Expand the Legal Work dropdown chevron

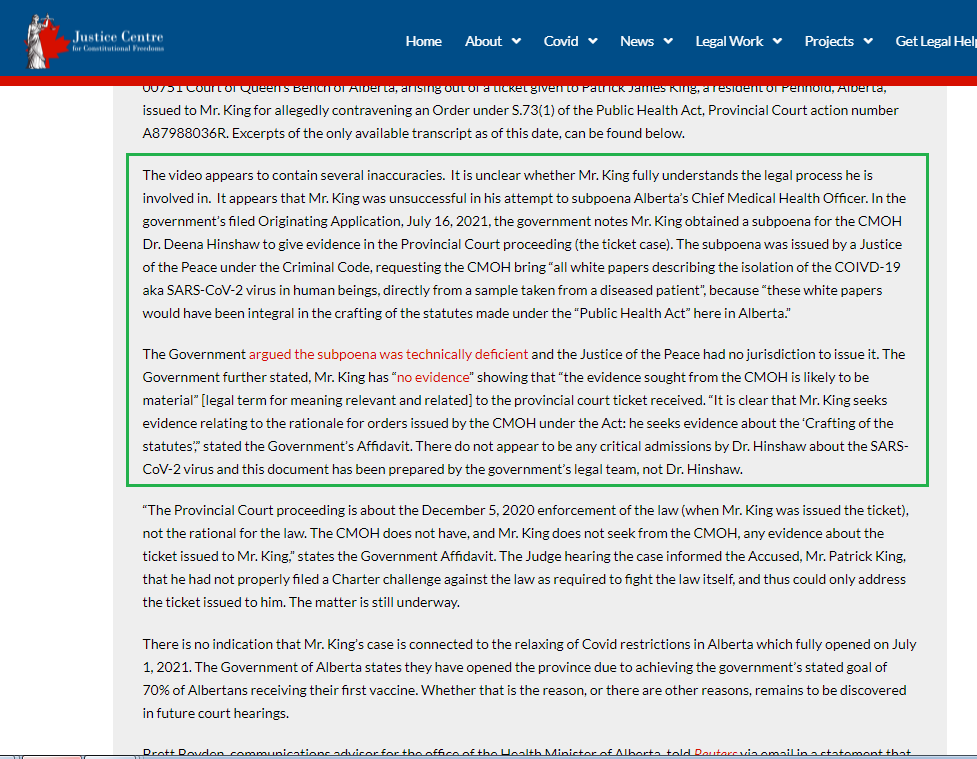[777, 41]
